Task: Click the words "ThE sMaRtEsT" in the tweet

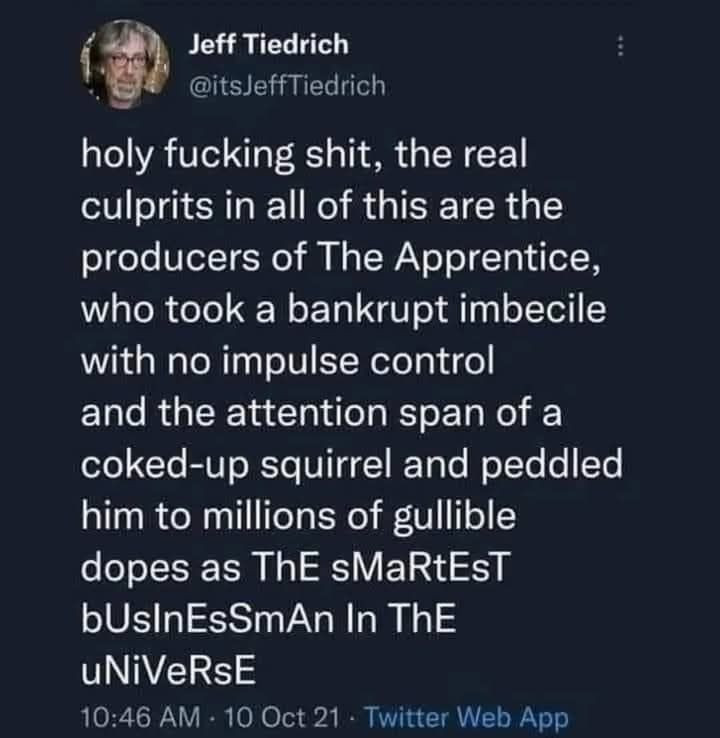Action: (380, 567)
